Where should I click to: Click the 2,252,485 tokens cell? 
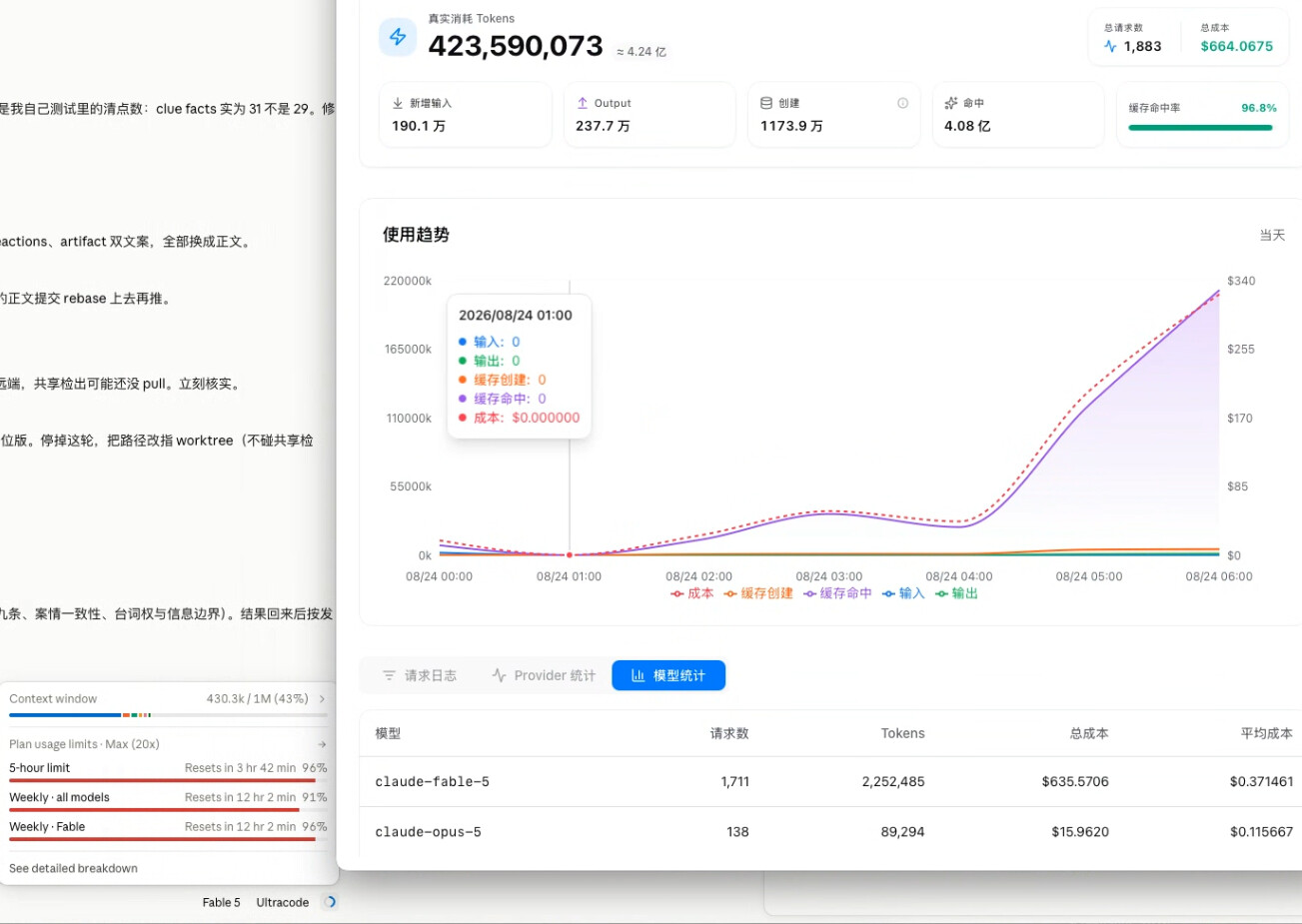pos(893,782)
